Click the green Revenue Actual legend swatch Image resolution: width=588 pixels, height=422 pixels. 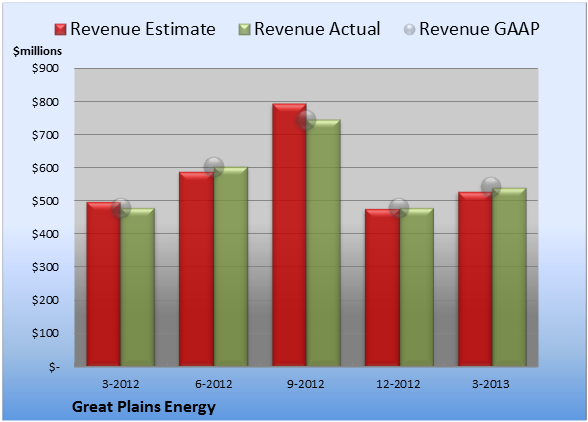244,30
